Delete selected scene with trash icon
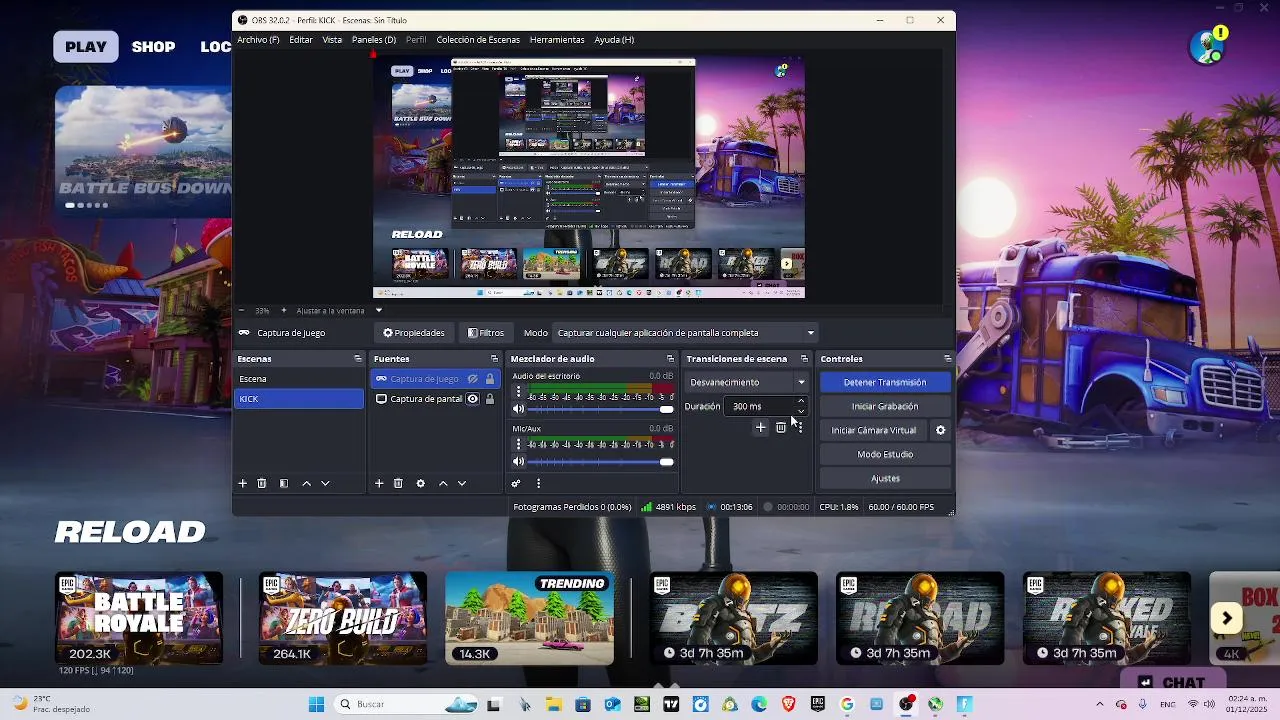 point(262,483)
